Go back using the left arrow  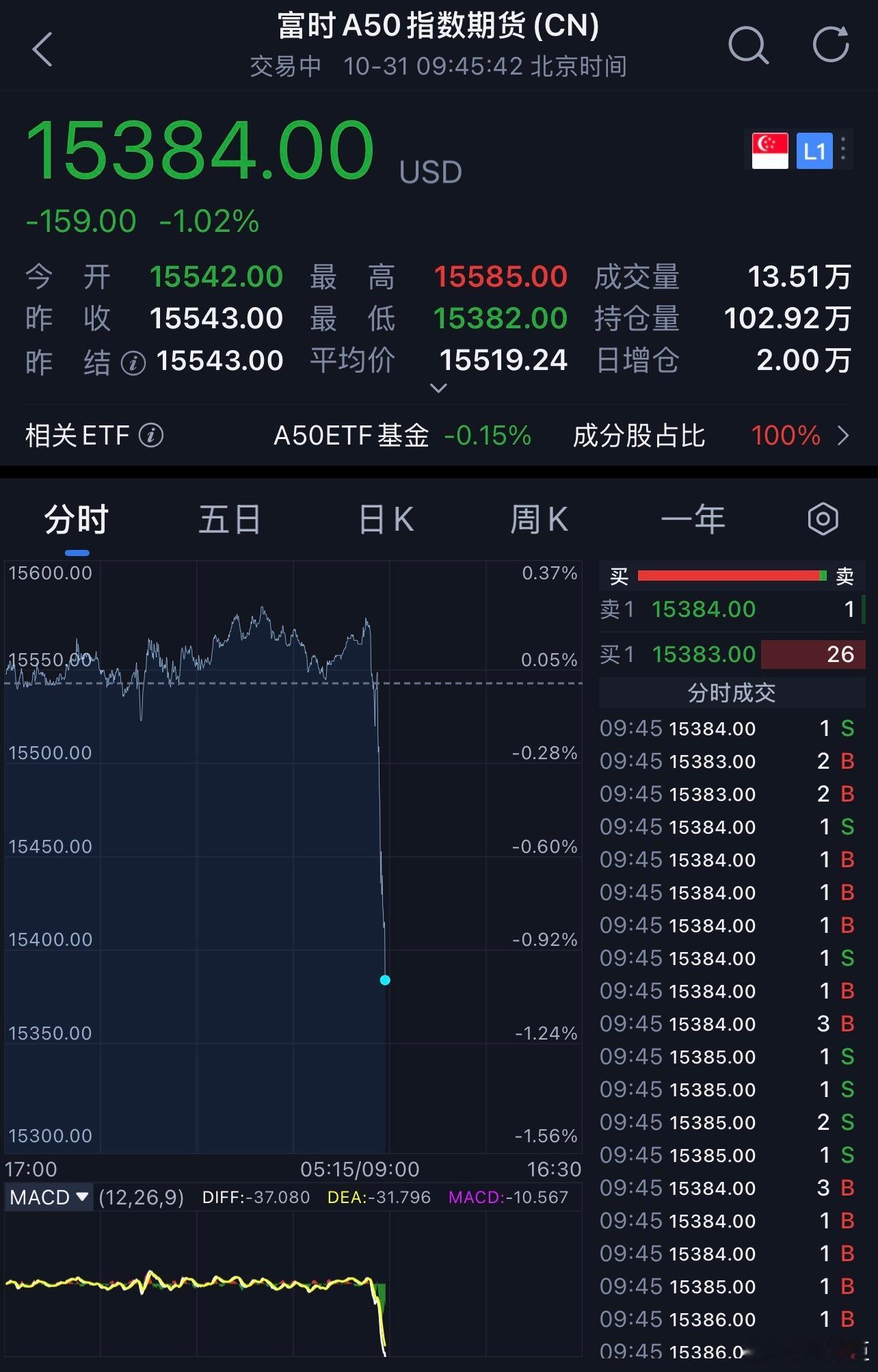point(42,49)
